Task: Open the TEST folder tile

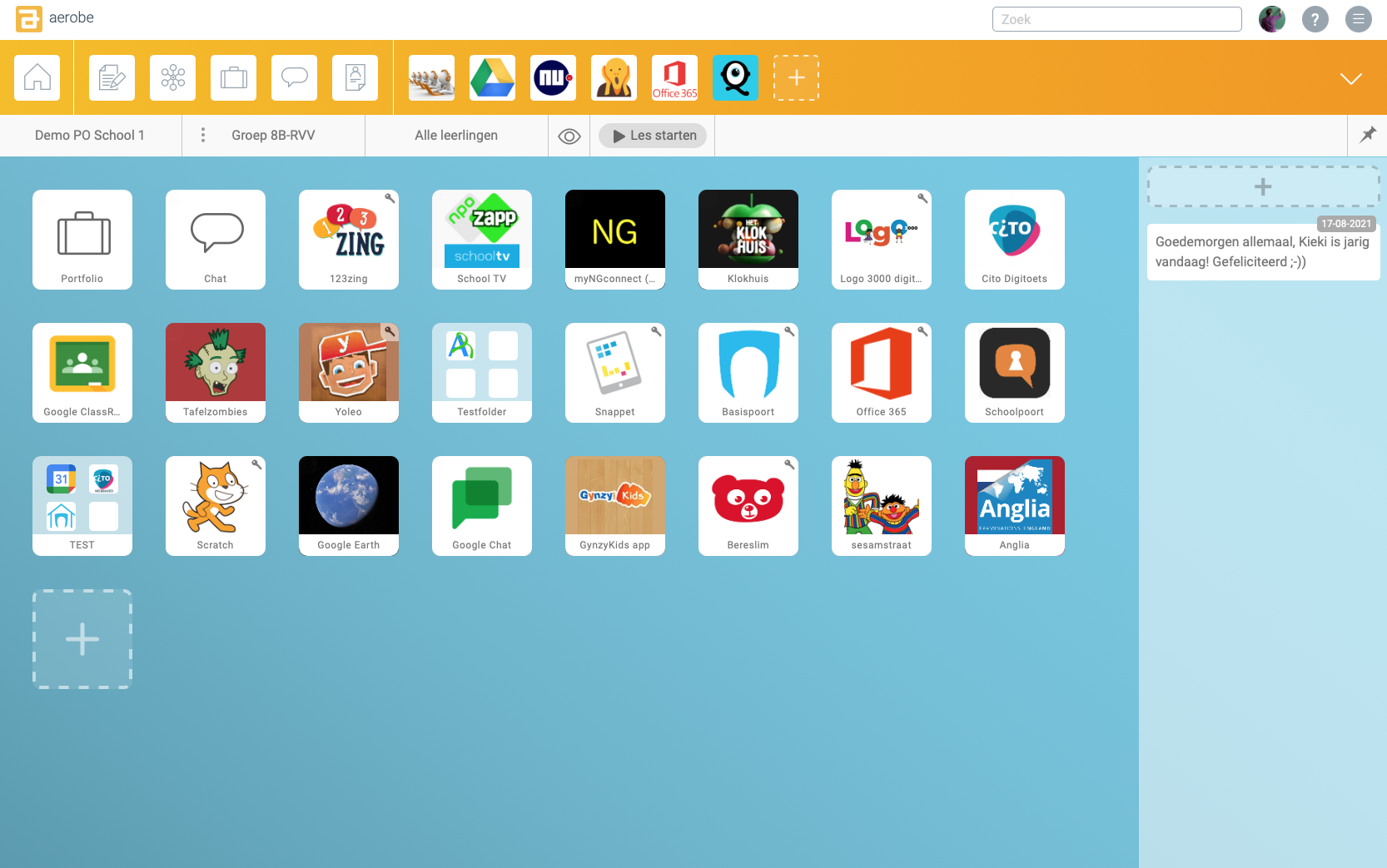Action: [82, 506]
